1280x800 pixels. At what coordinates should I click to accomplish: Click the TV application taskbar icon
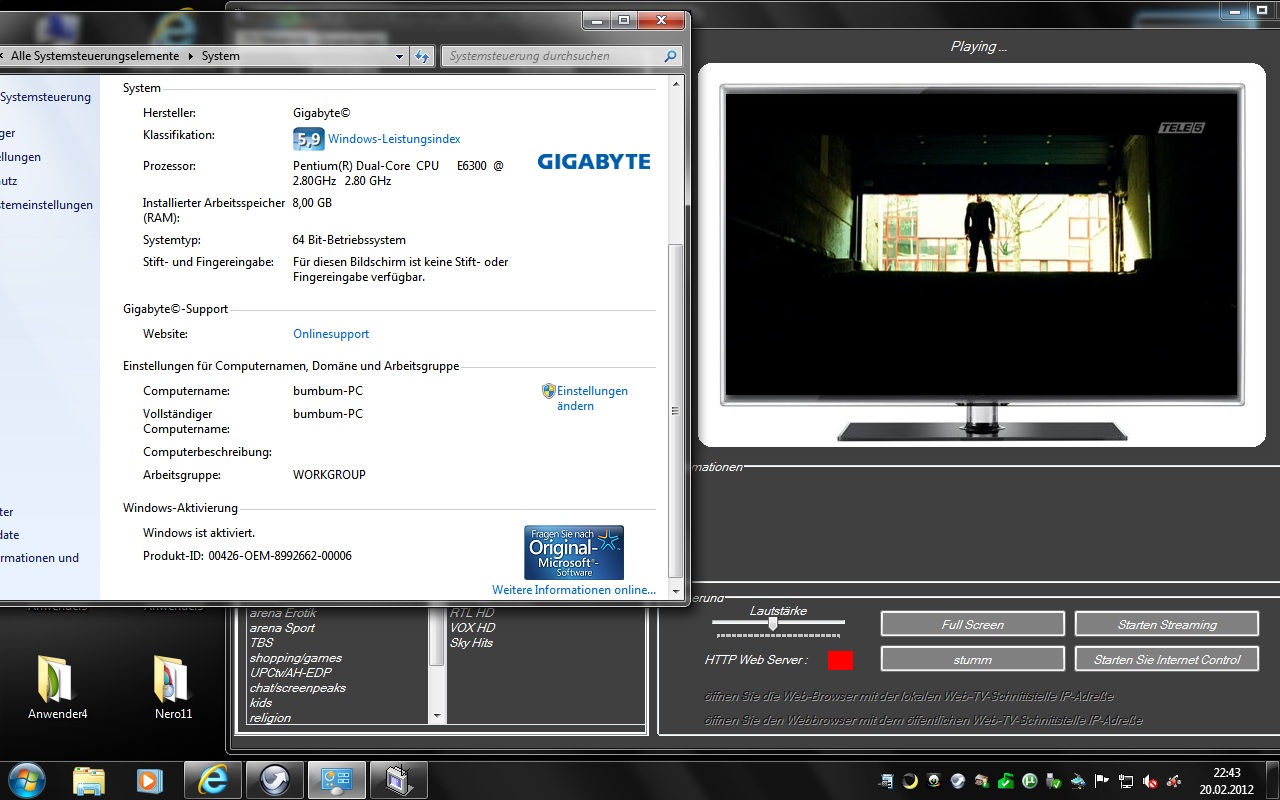[x=398, y=780]
